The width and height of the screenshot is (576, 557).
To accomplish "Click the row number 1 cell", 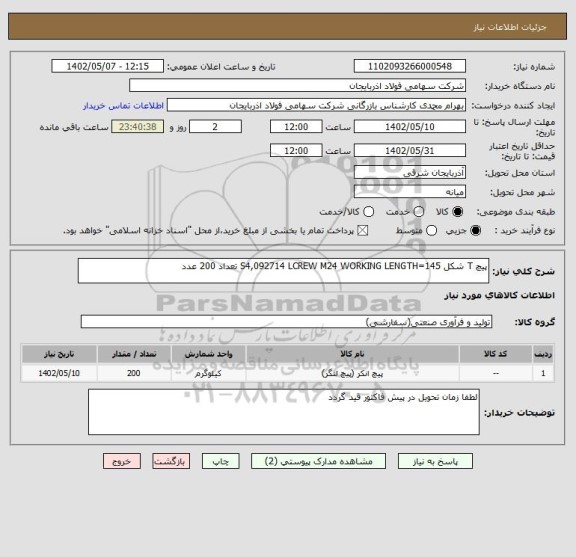I will [x=543, y=373].
